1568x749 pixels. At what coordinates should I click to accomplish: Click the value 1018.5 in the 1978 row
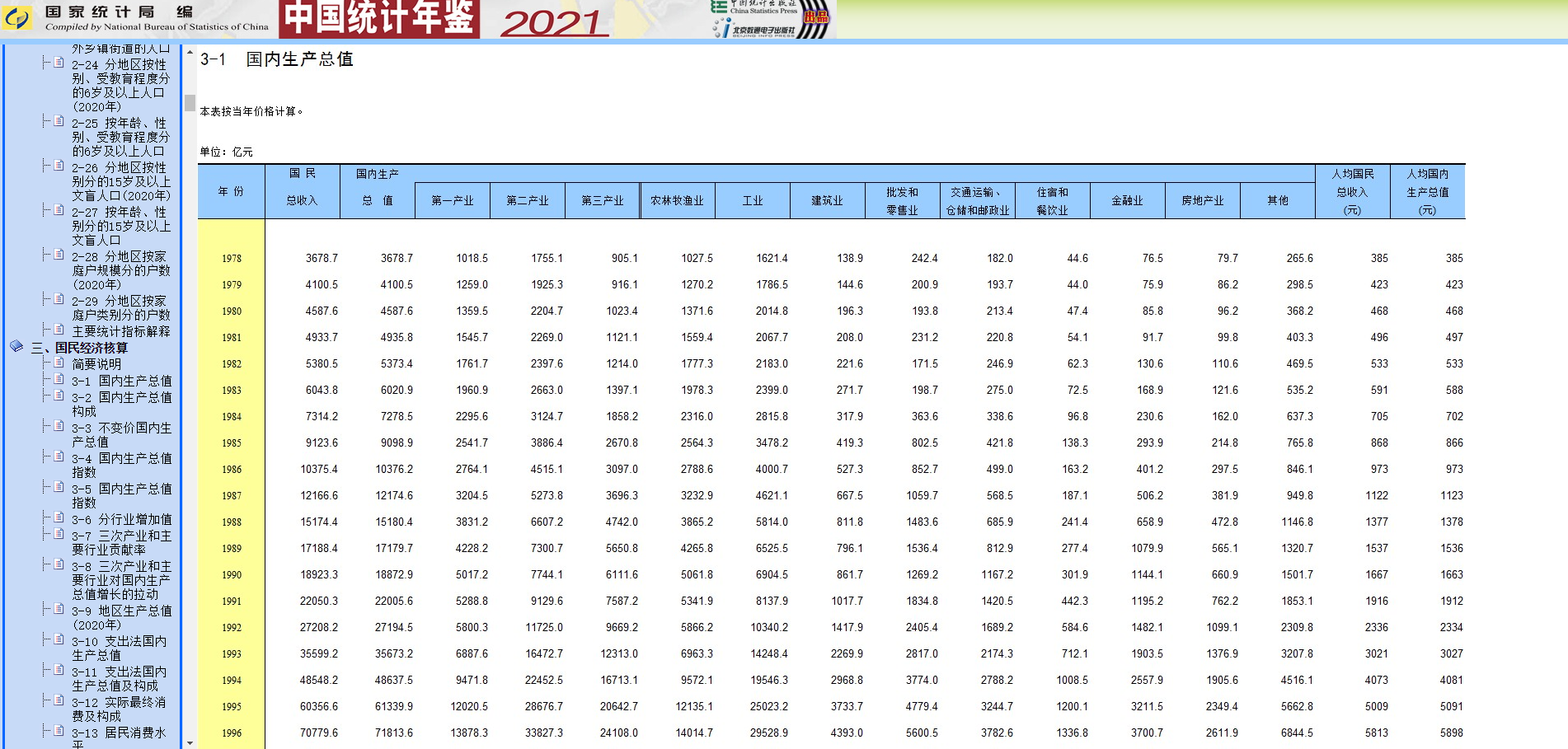tap(472, 259)
